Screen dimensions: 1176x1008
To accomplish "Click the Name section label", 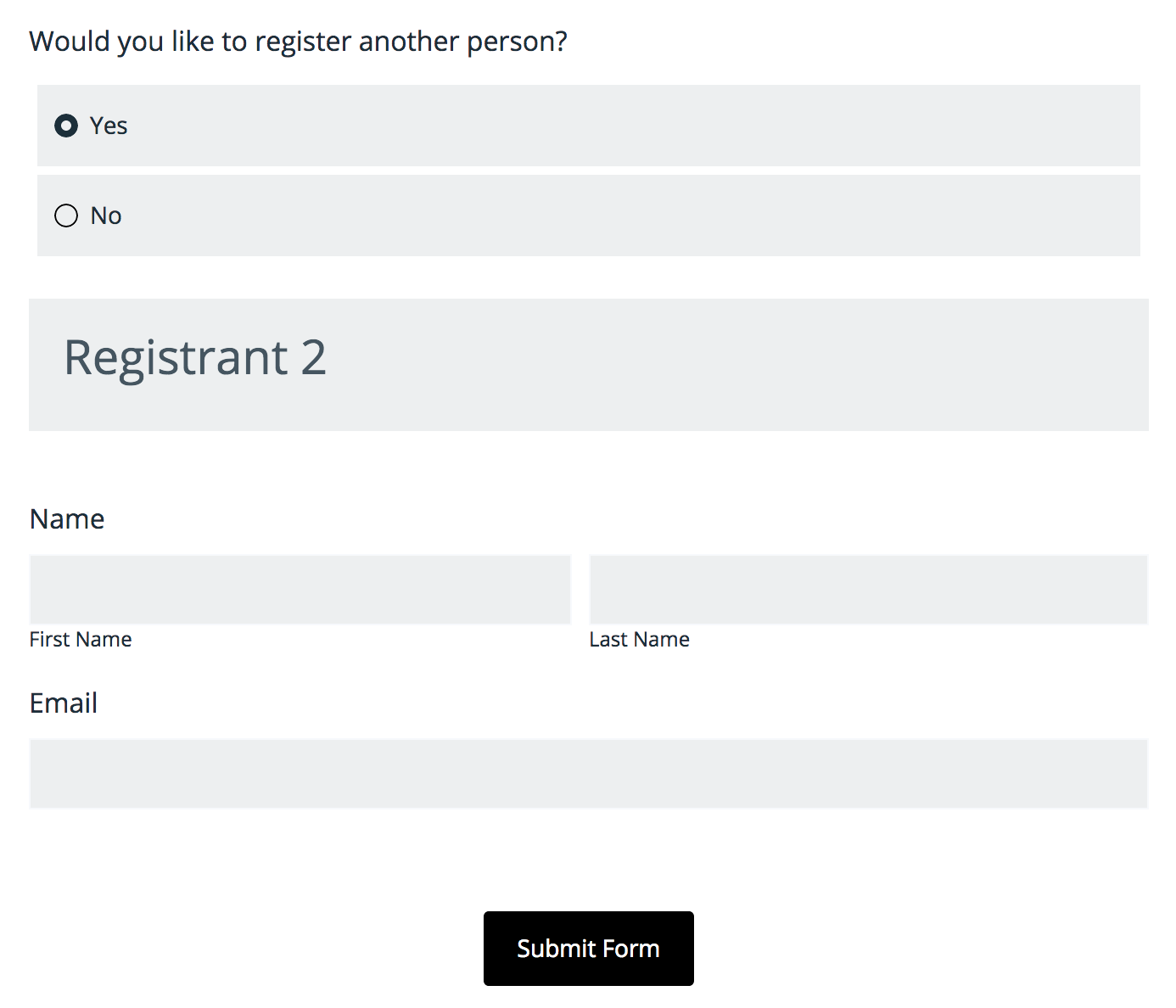I will 67,518.
